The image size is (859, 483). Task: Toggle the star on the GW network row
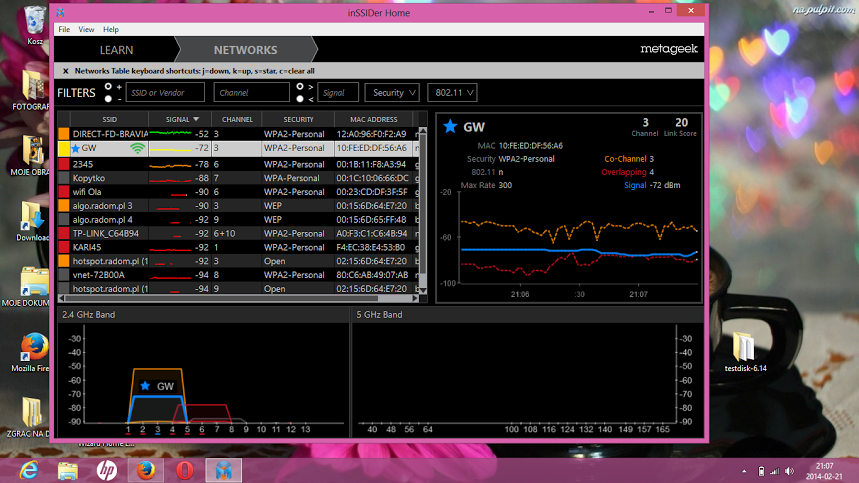(x=76, y=148)
